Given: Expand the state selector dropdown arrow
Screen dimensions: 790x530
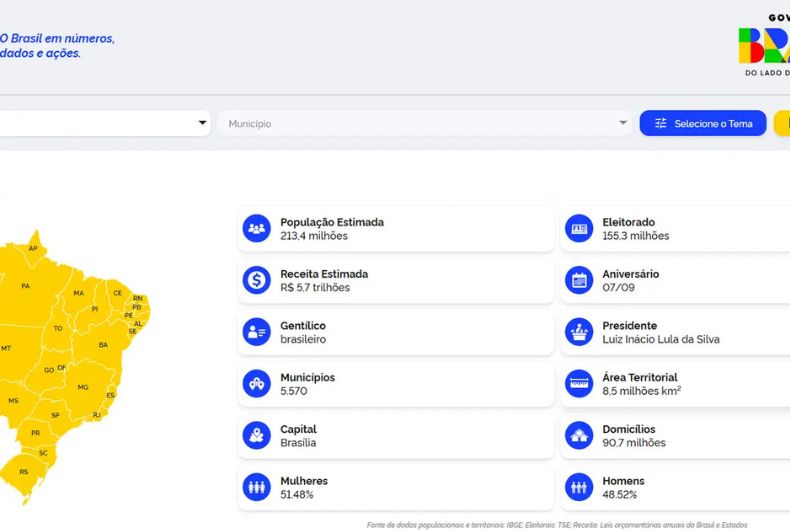Looking at the screenshot, I should (202, 124).
